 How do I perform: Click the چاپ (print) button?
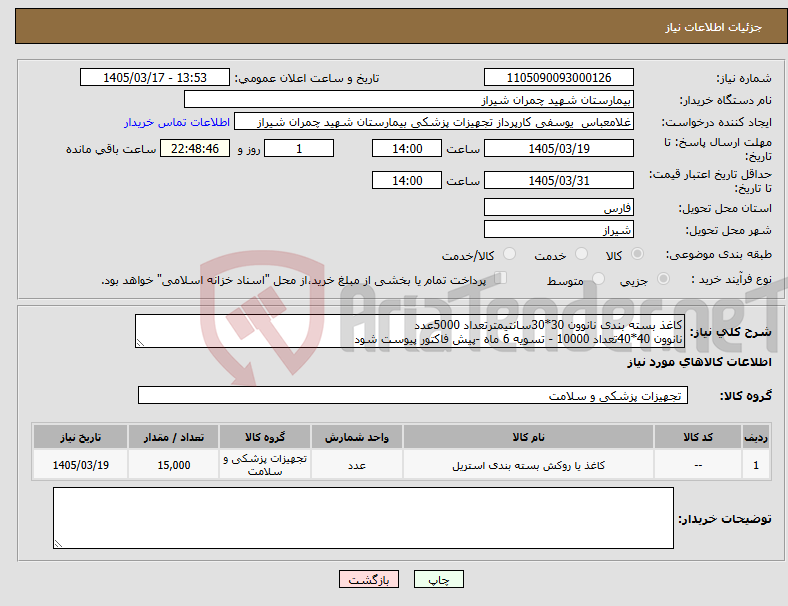[438, 579]
